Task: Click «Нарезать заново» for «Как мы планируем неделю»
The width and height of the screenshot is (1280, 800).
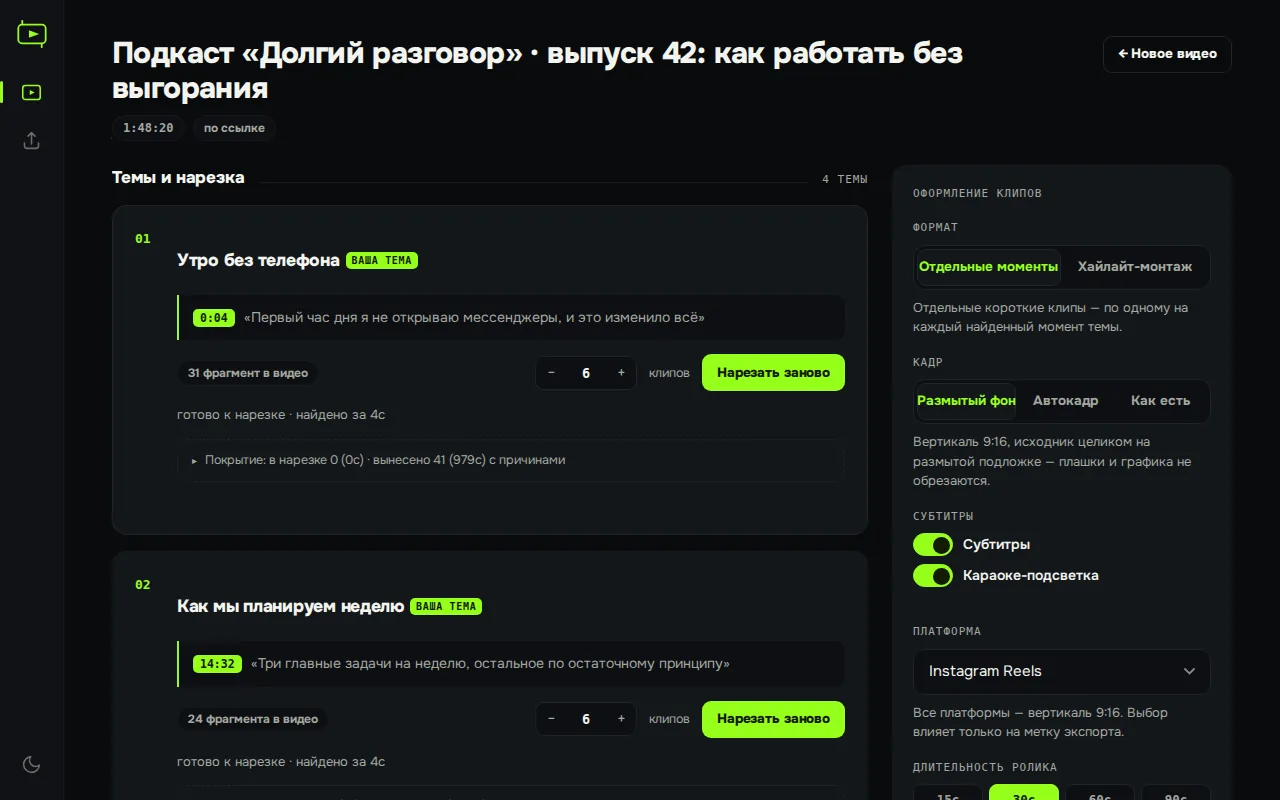Action: click(x=773, y=719)
